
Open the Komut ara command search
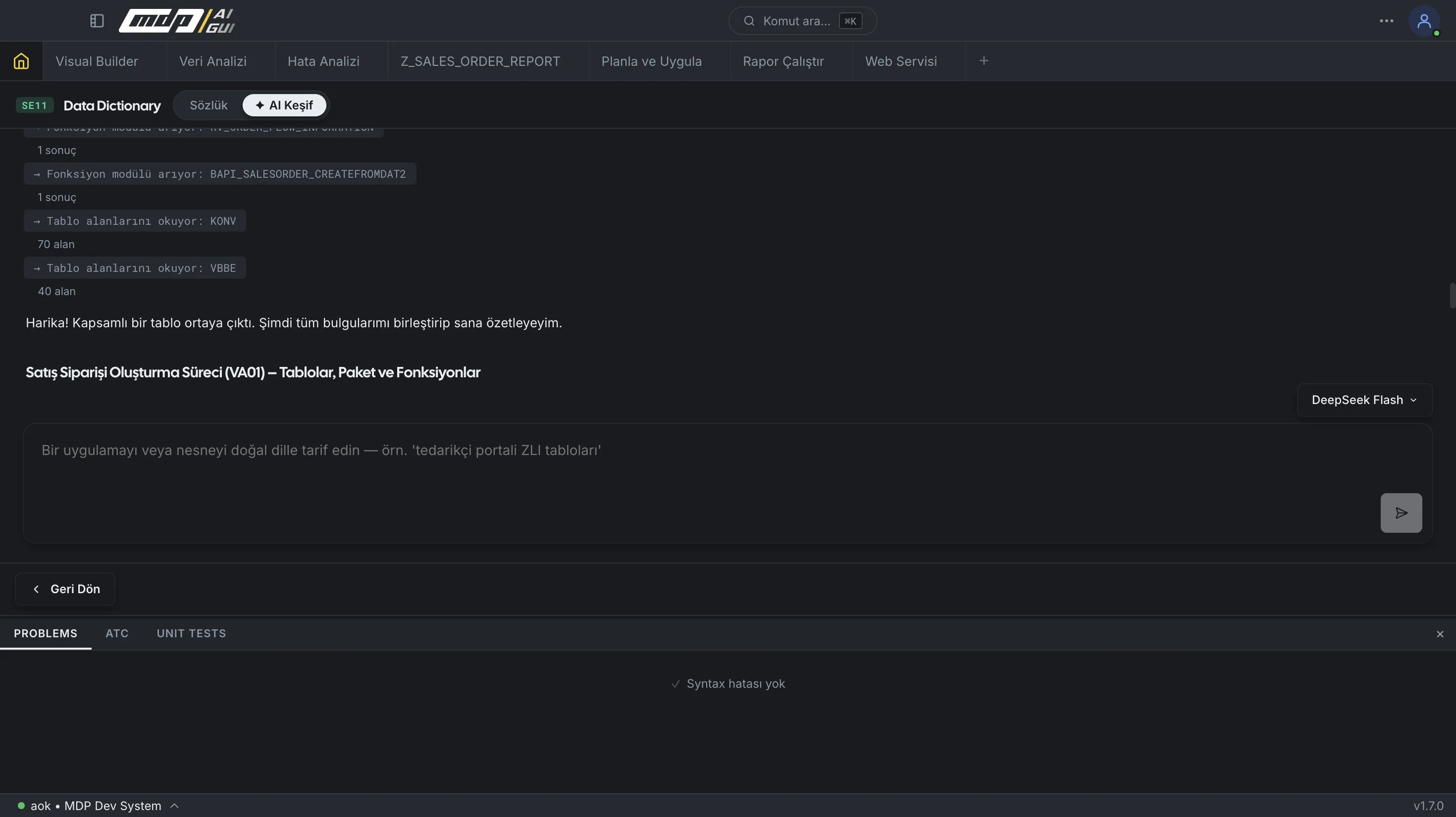pos(803,21)
